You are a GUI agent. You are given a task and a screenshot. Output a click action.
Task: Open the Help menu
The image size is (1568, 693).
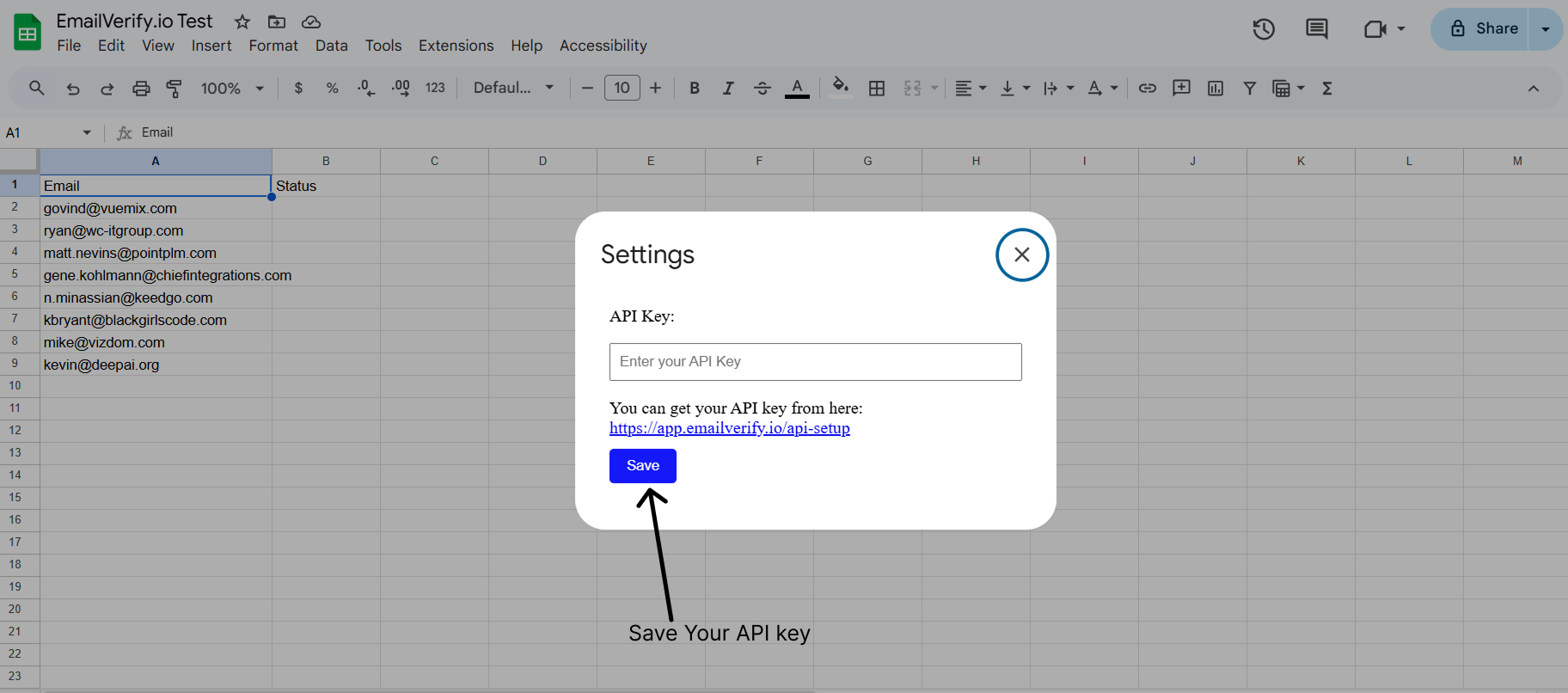[527, 46]
